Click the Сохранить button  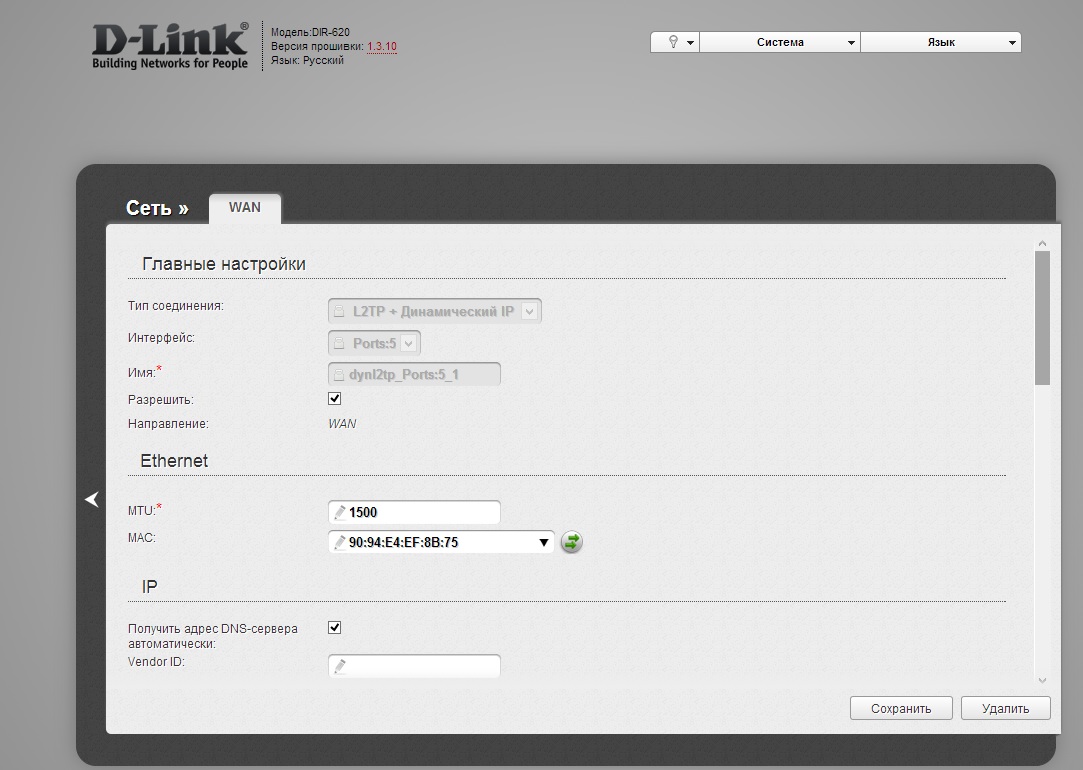pos(901,708)
